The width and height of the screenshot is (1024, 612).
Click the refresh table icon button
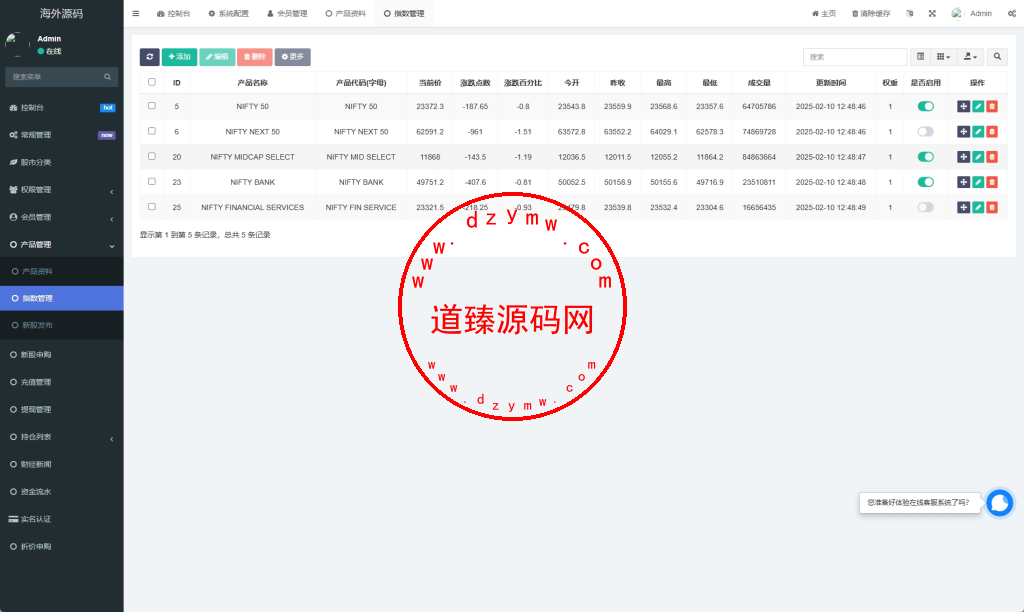click(150, 57)
